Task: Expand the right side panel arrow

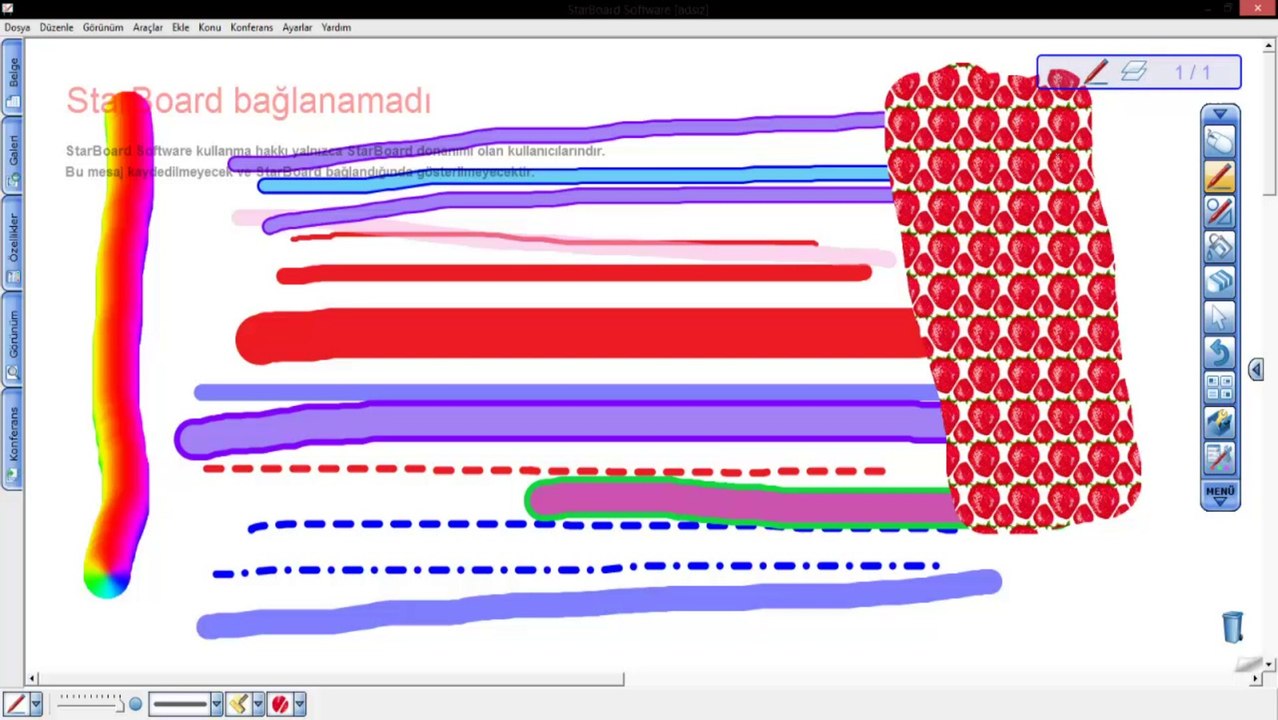Action: [x=1256, y=369]
